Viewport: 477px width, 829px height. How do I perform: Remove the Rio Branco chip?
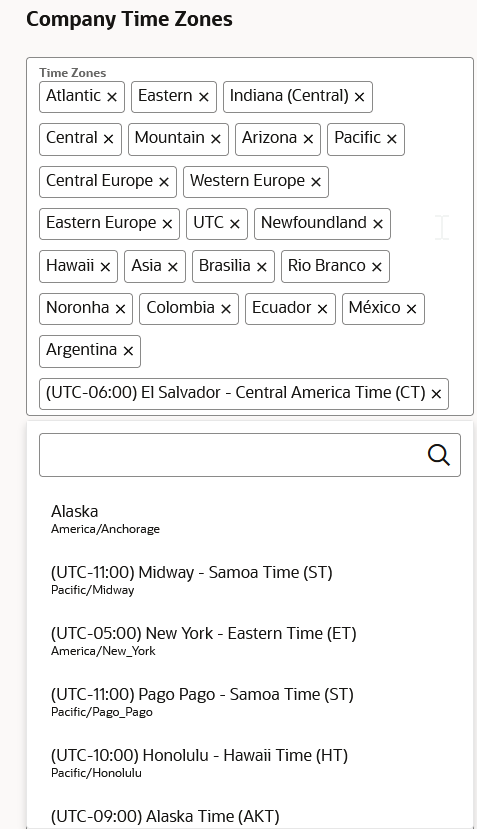[x=377, y=267]
